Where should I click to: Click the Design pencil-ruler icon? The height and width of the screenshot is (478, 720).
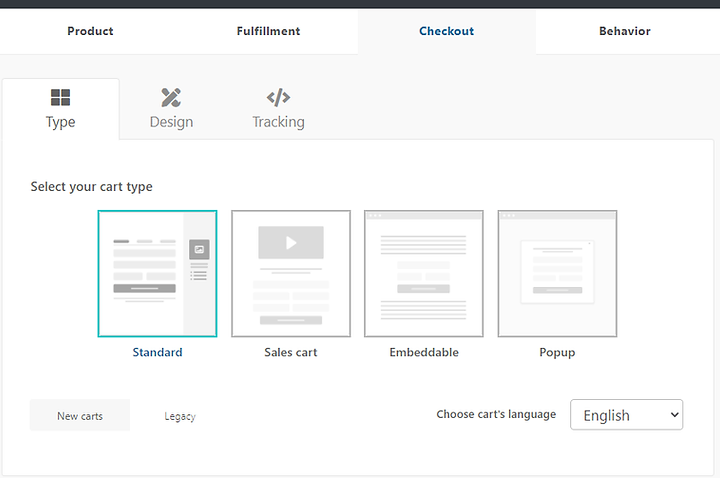click(x=171, y=97)
